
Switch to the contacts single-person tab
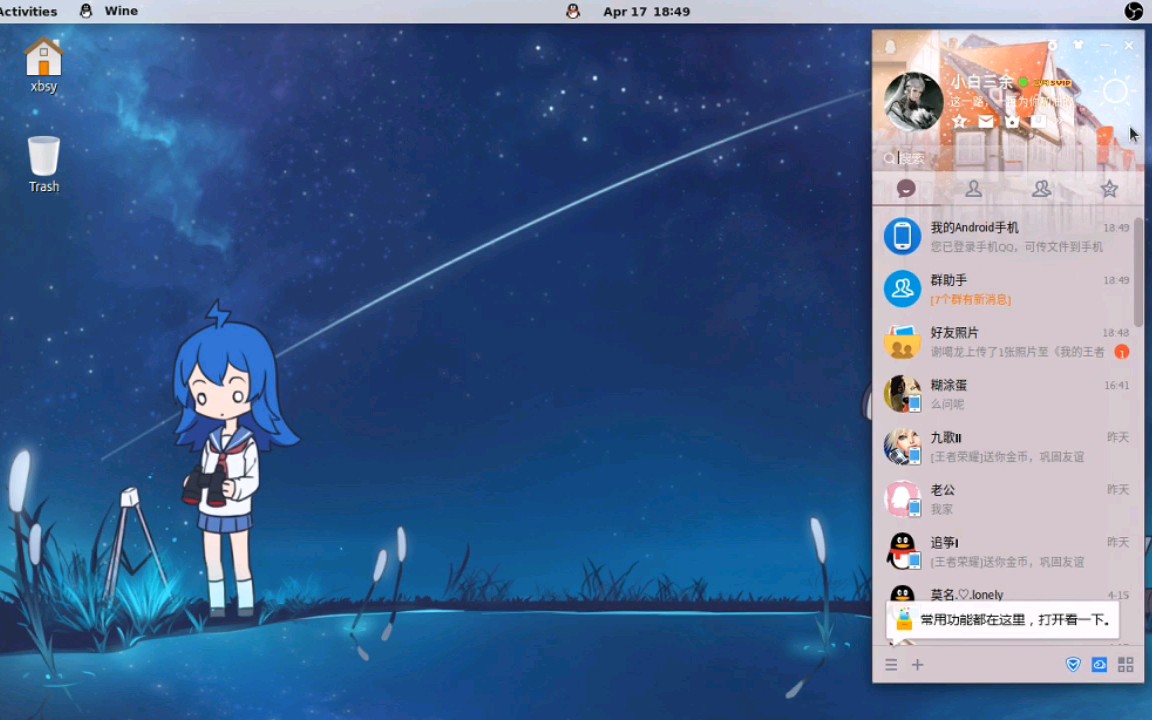click(973, 189)
